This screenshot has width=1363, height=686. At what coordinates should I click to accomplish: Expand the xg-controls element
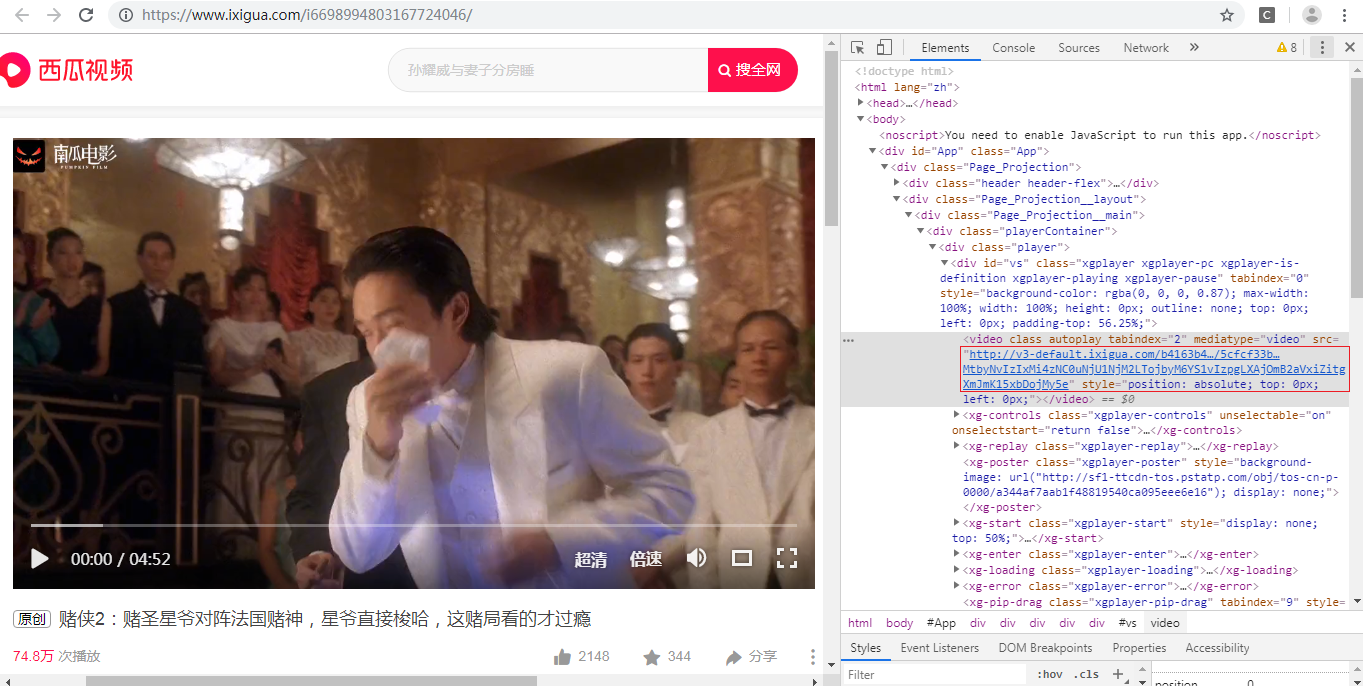tap(957, 415)
